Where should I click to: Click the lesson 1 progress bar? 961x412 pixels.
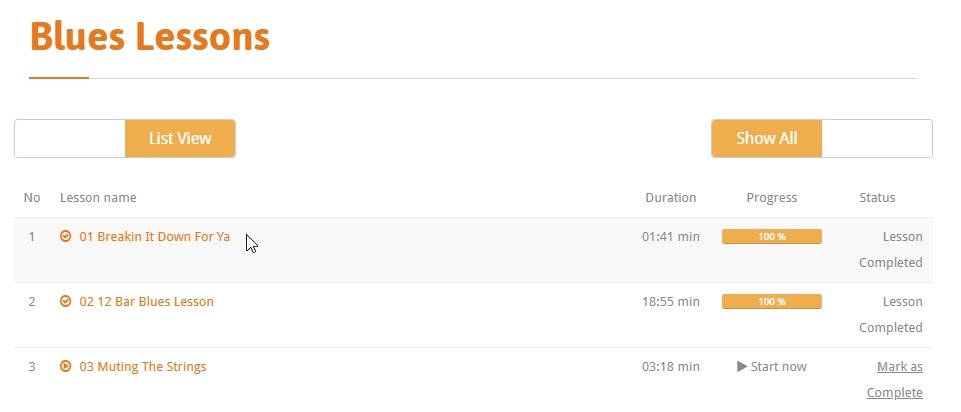[771, 237]
